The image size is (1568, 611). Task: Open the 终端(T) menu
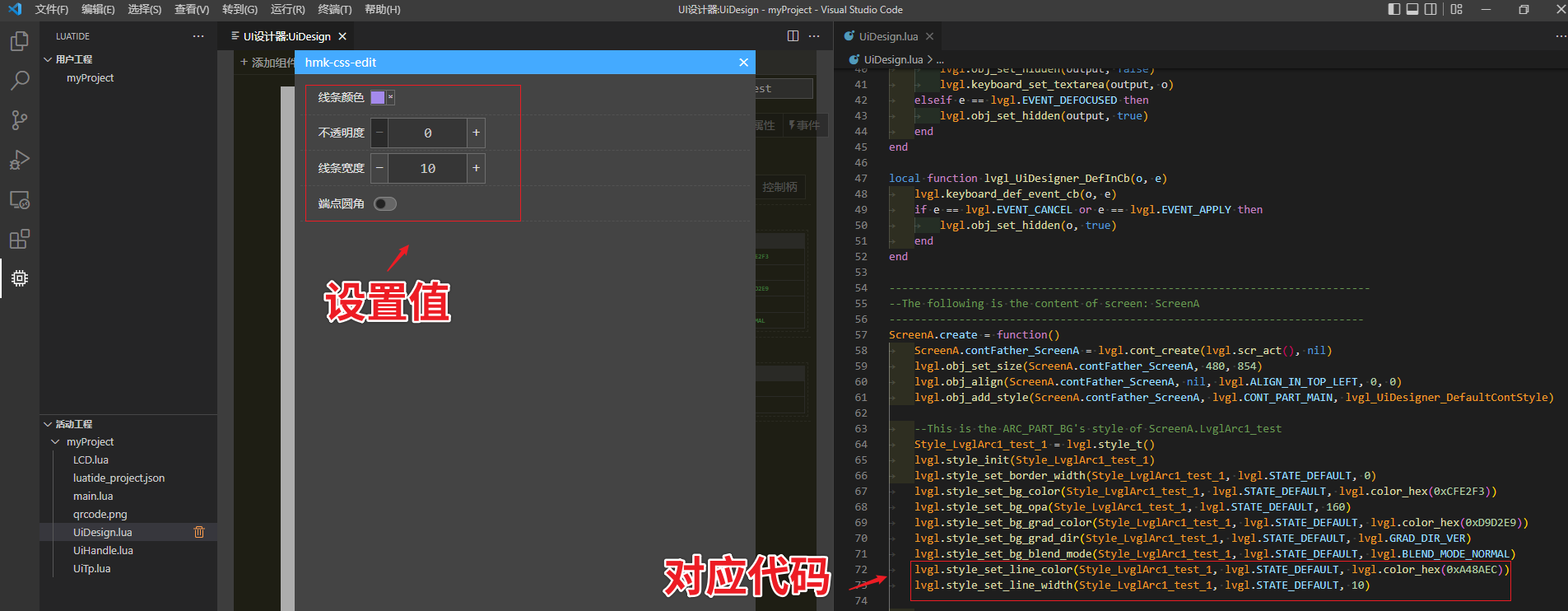334,10
